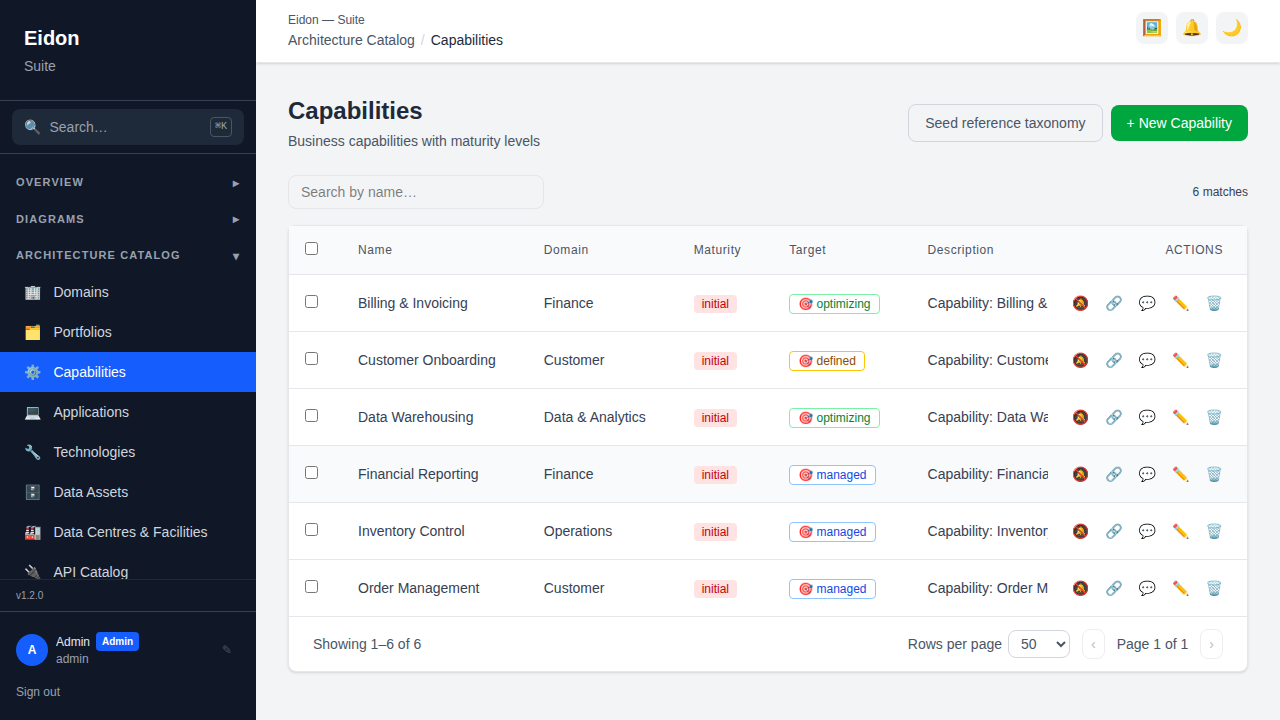The image size is (1280, 720).
Task: Edit Data Warehousing with pencil icon
Action: tap(1181, 417)
